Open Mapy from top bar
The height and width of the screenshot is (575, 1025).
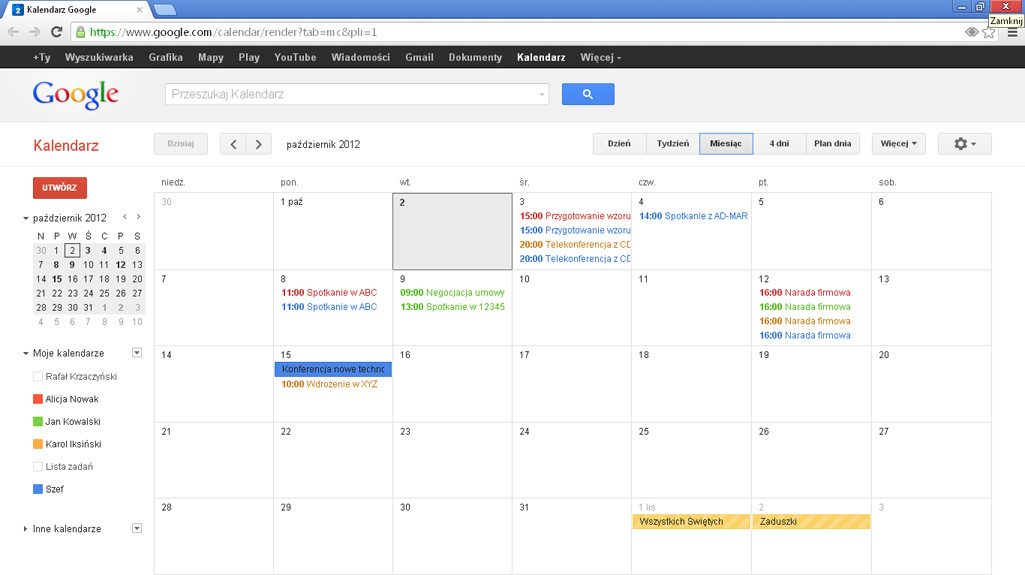[x=210, y=58]
